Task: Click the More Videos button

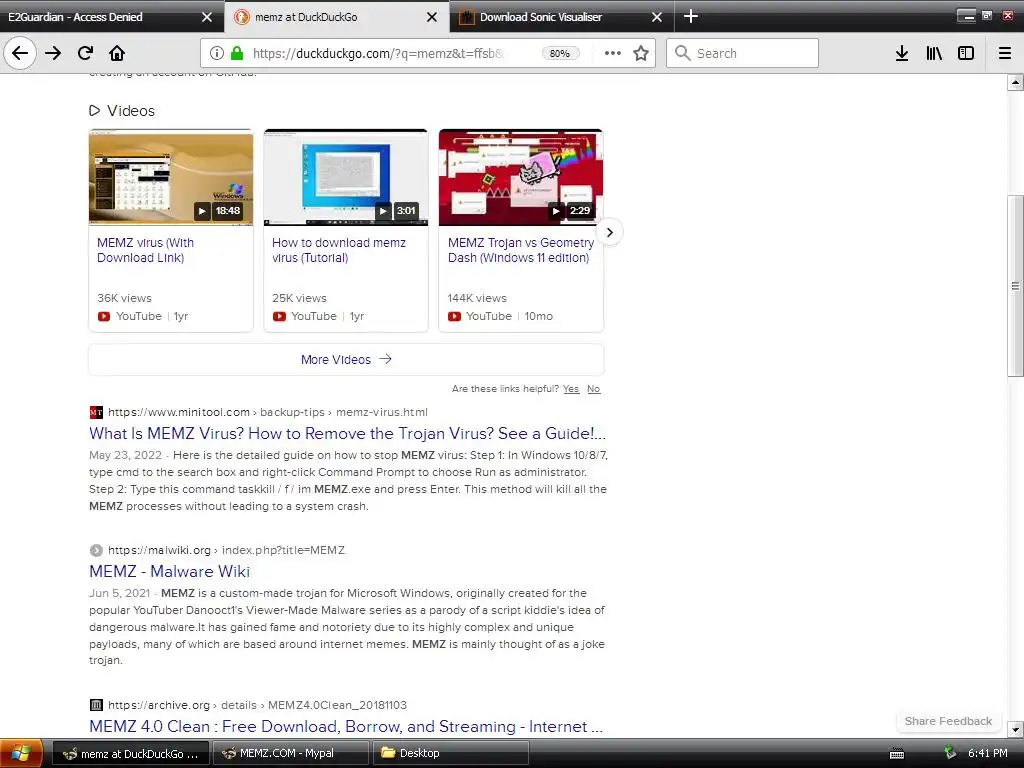Action: tap(346, 359)
